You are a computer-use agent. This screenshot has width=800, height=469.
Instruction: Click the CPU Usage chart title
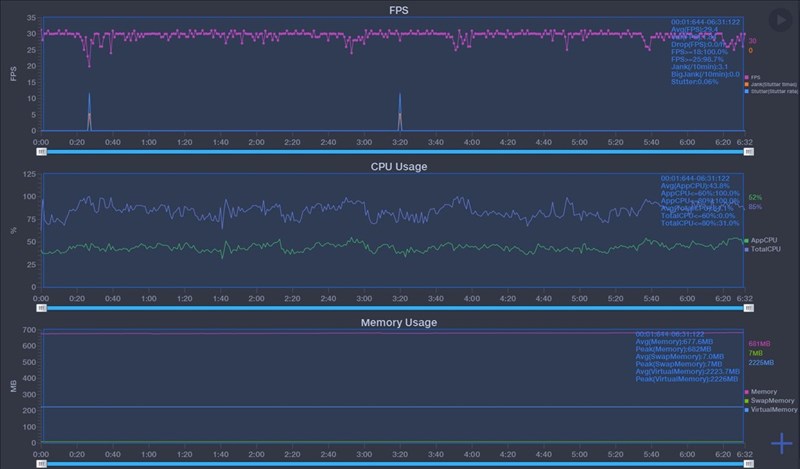coord(399,166)
